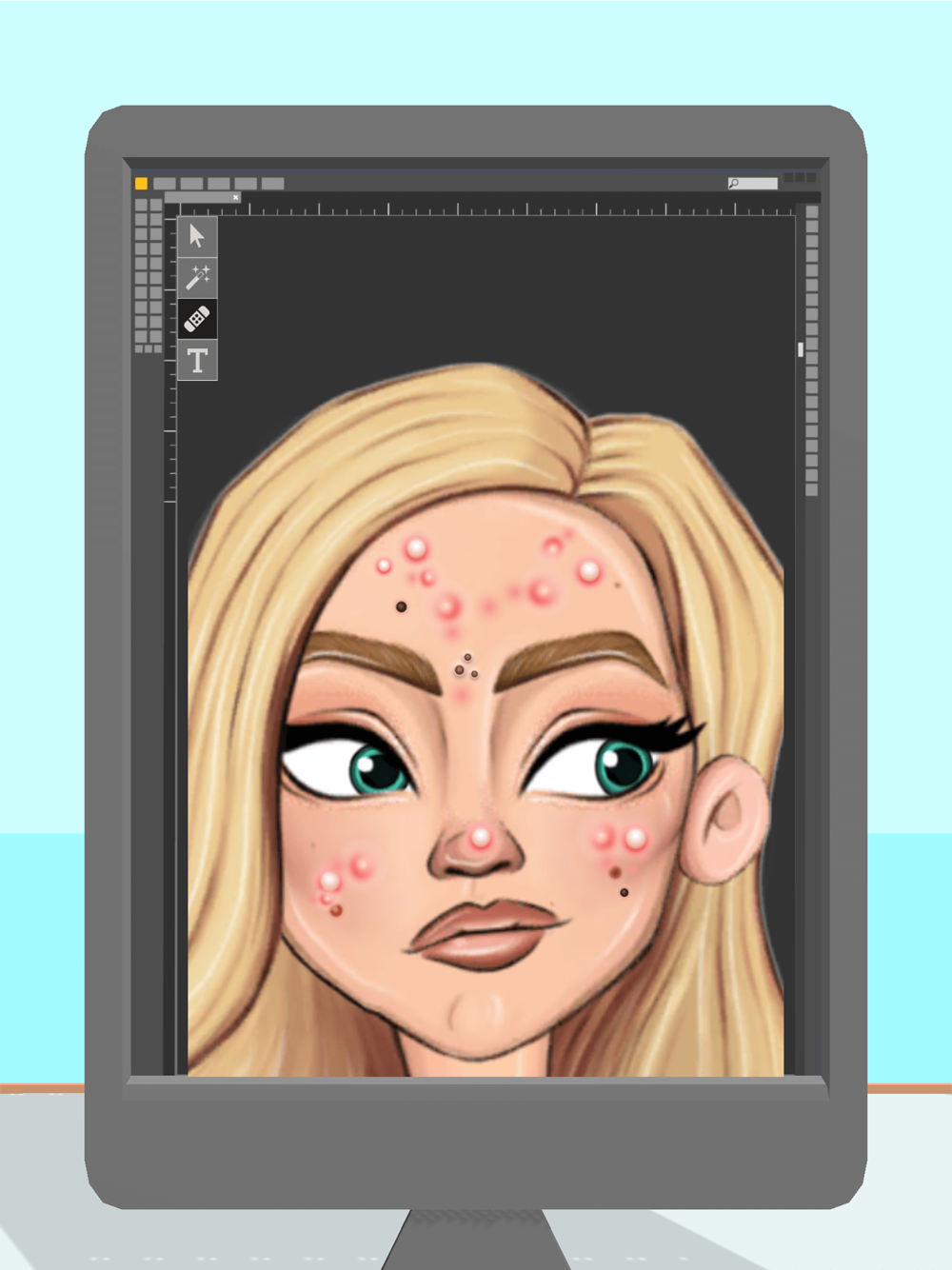The image size is (952, 1270).
Task: Click the black mole on left forehead
Action: tap(402, 606)
